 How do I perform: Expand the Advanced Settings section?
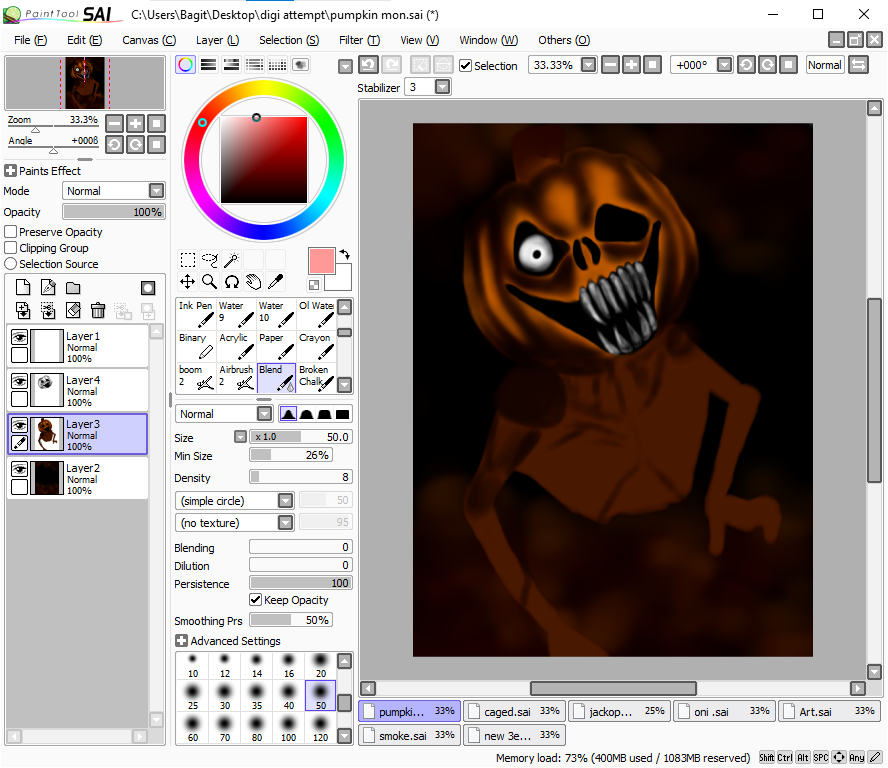pos(181,641)
